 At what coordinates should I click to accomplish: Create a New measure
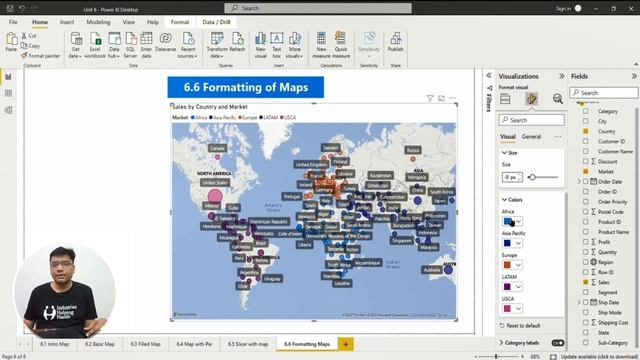coord(321,45)
